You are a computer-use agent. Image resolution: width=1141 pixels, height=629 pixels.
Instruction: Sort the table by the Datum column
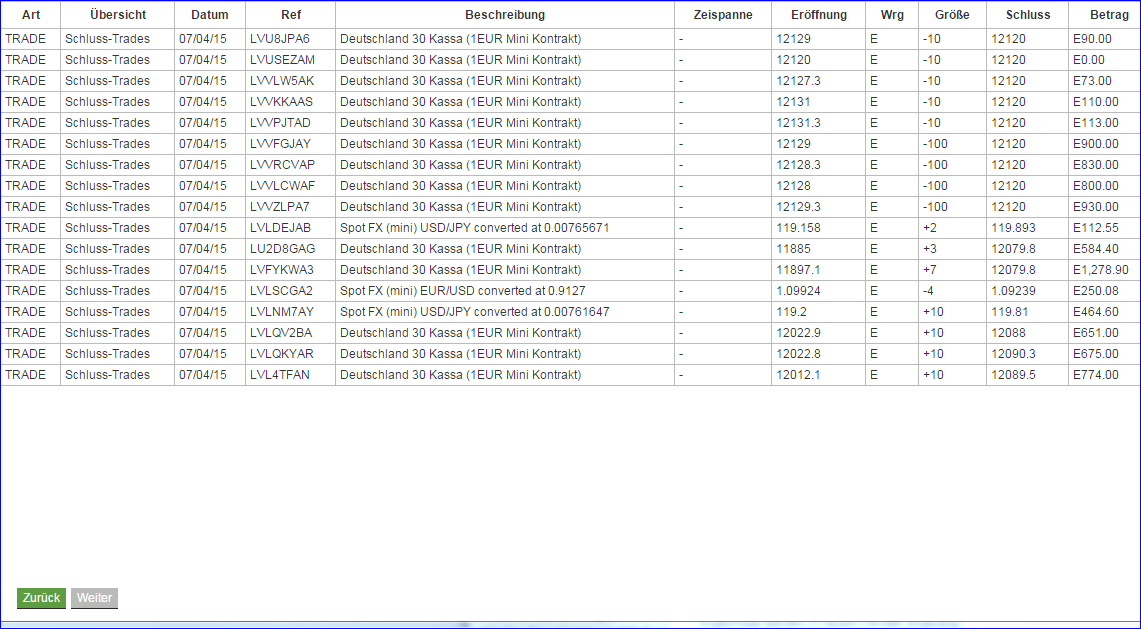coord(211,14)
